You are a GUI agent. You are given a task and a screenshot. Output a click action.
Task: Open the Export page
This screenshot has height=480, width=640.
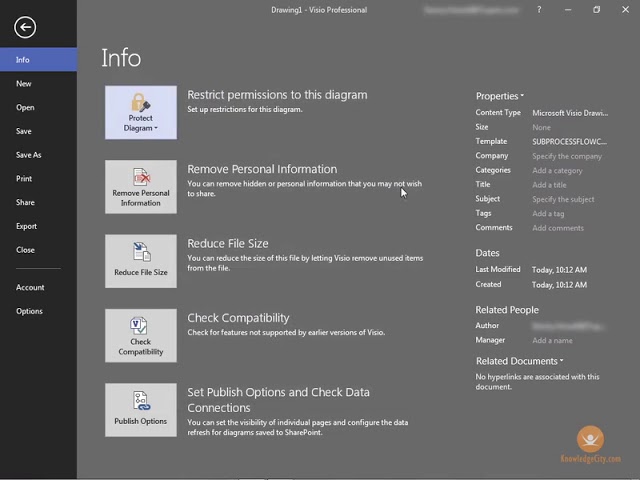pos(38,226)
